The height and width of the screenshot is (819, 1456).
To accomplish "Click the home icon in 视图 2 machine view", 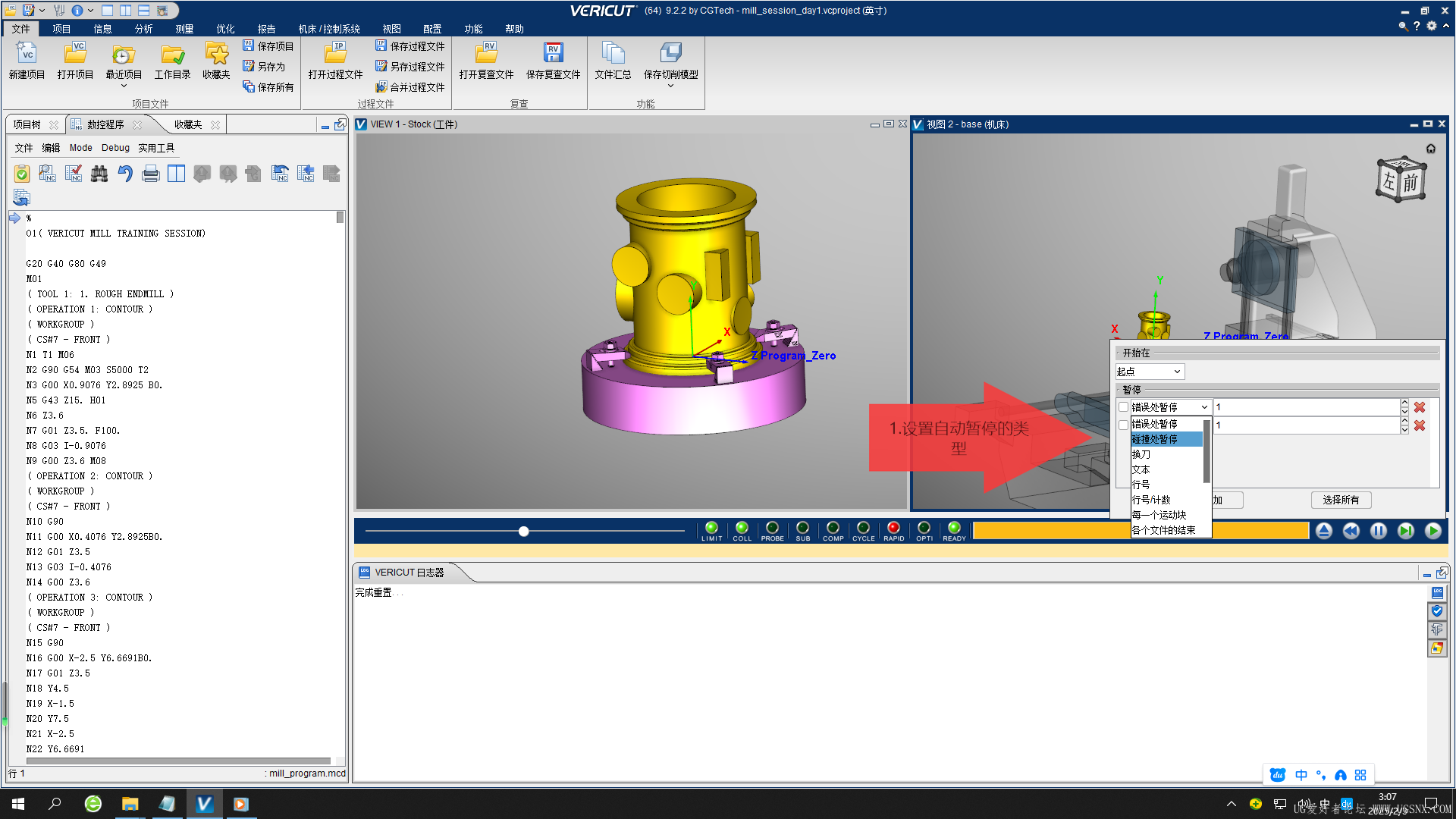I will pos(1430,149).
